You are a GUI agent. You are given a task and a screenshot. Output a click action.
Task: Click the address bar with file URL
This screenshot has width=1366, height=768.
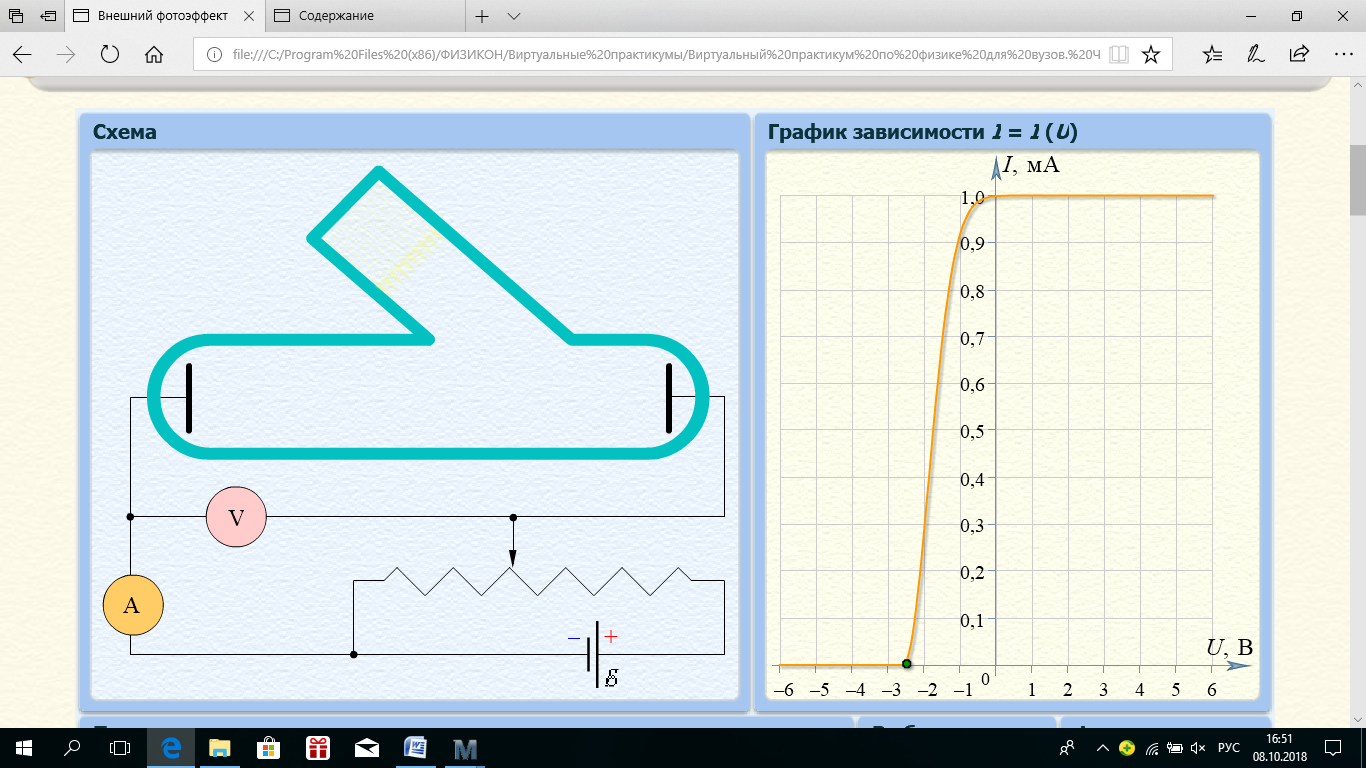[x=665, y=54]
